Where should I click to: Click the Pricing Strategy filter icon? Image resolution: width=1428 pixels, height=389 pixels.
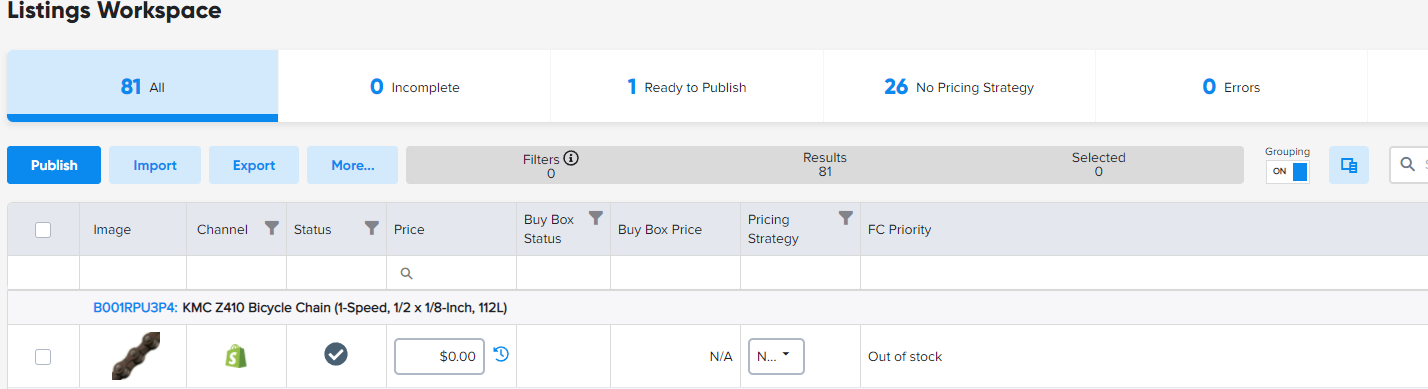[846, 218]
